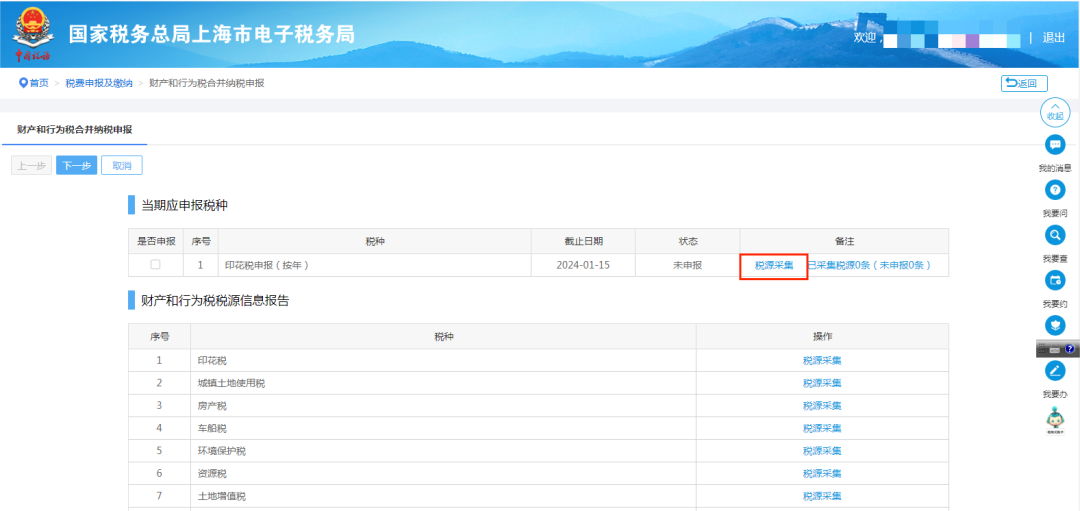
Task: Click the 资源税 row name
Action: tap(212, 474)
